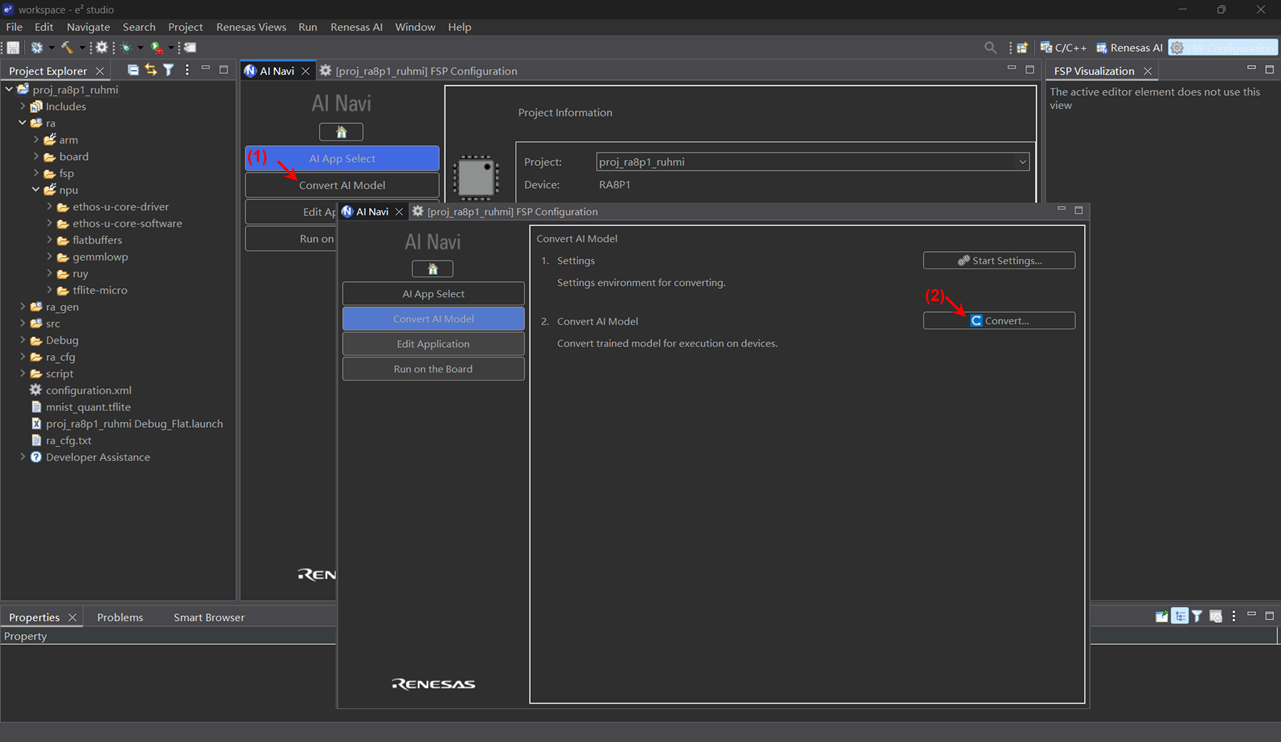Image resolution: width=1281 pixels, height=742 pixels.
Task: Click Properties view funnel filter icon
Action: [1197, 617]
